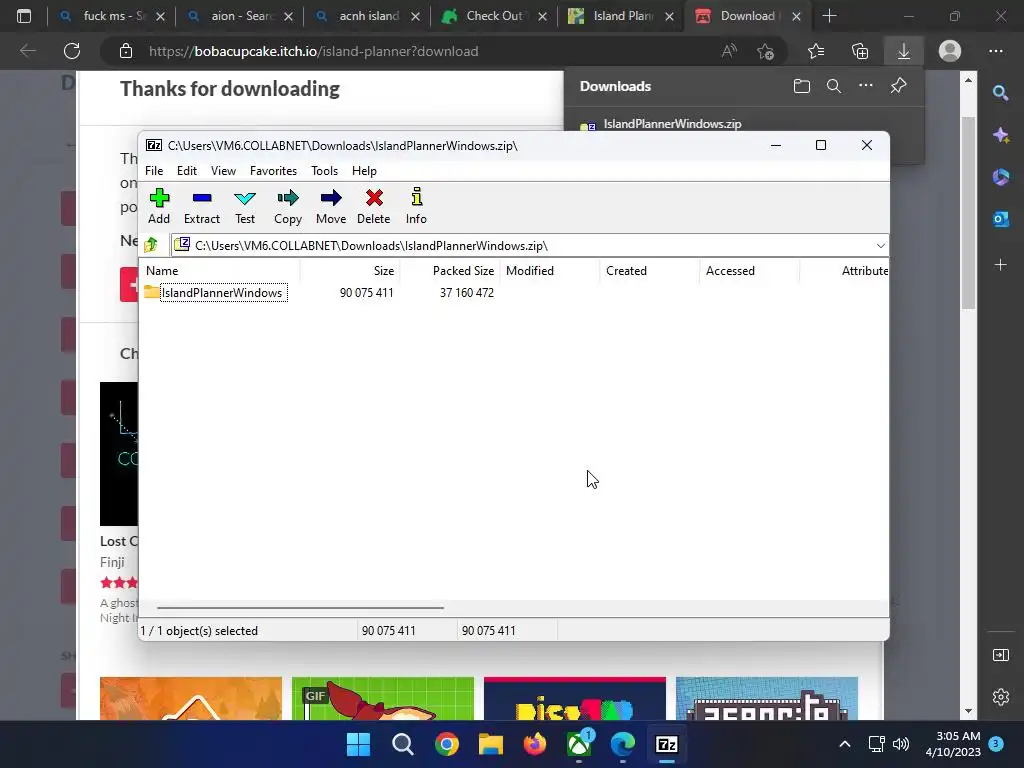Open the Info tool in 7-Zip

pos(416,206)
